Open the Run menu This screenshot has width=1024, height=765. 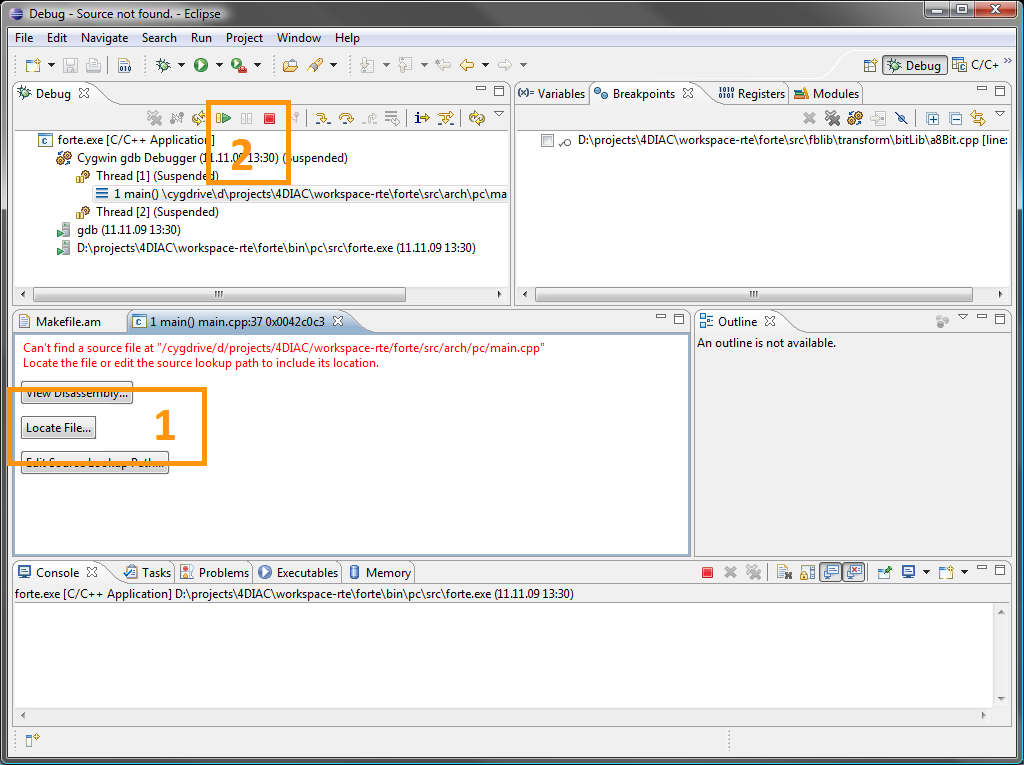click(x=201, y=37)
